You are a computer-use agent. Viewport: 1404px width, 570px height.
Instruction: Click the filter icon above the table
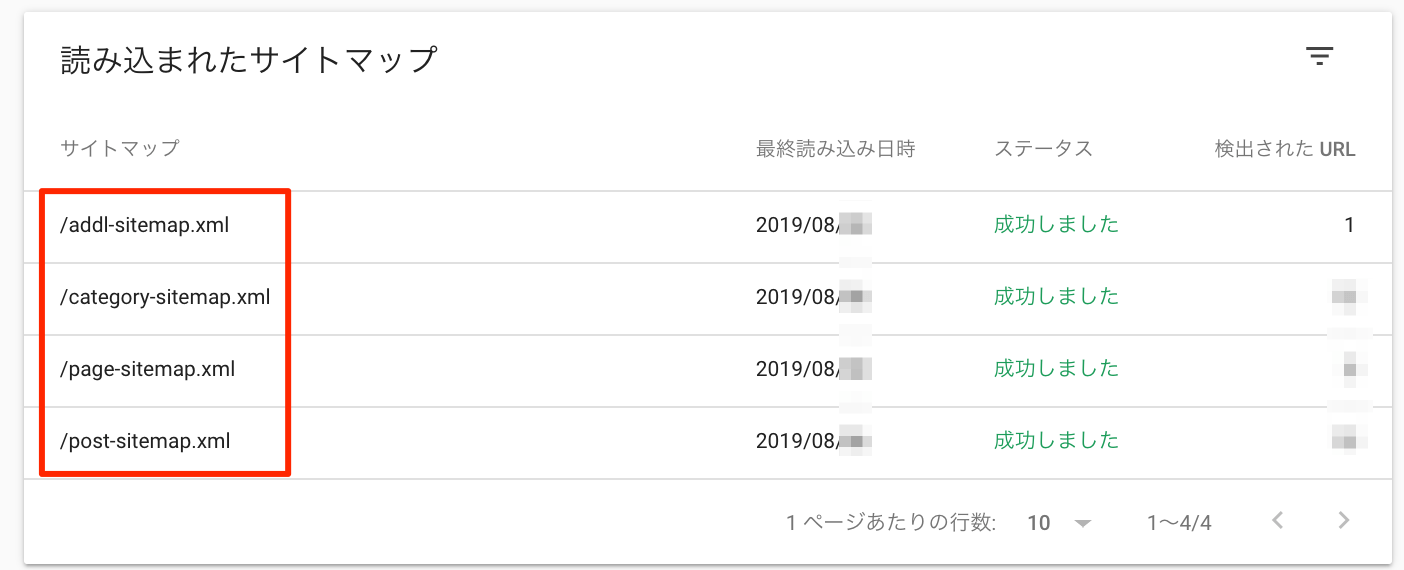(x=1320, y=57)
